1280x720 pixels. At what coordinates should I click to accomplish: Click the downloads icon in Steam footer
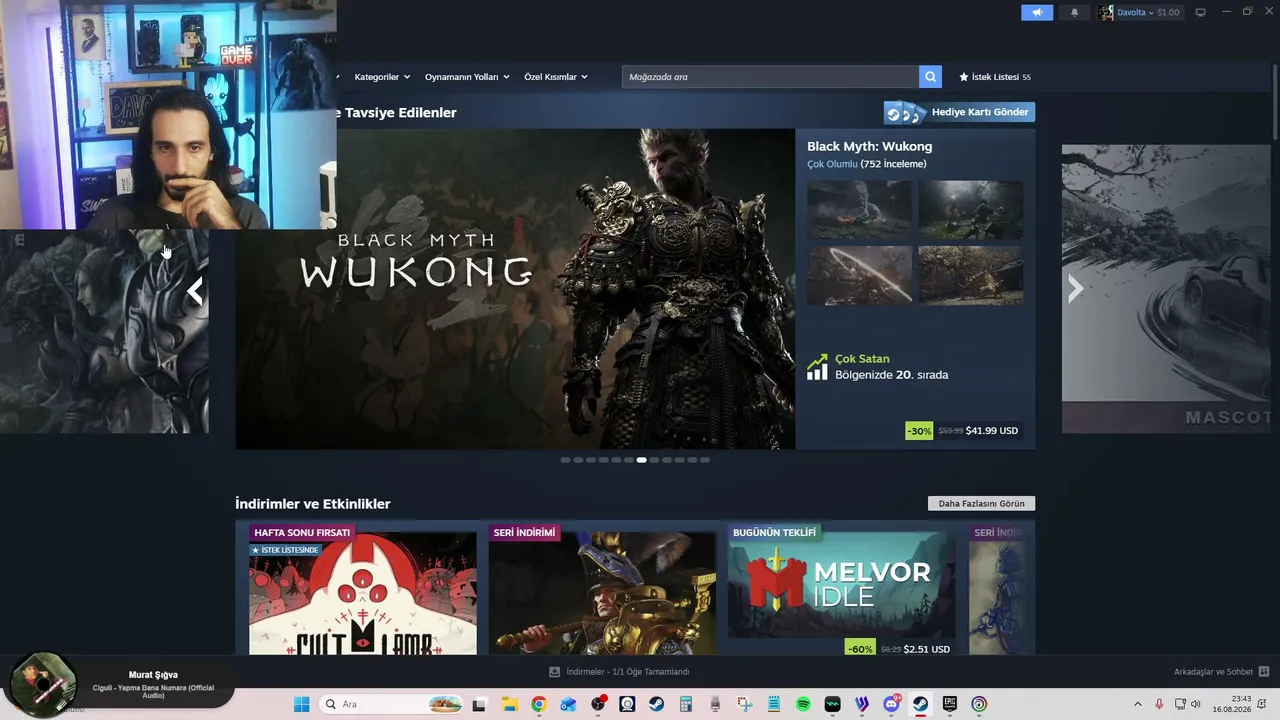pyautogui.click(x=555, y=672)
